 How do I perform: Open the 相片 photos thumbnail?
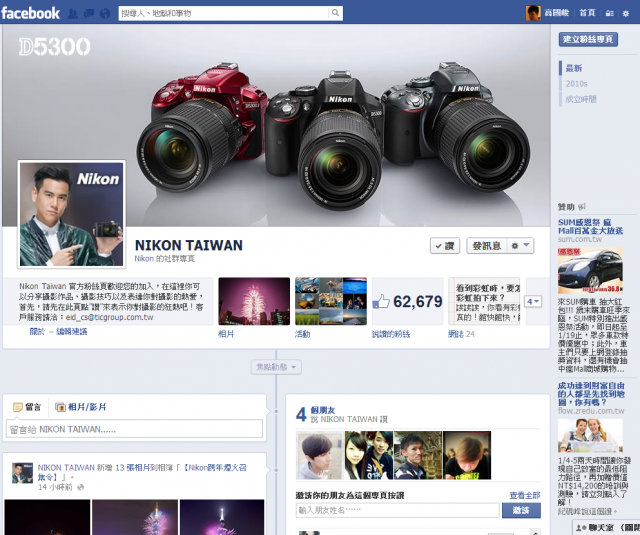(254, 301)
